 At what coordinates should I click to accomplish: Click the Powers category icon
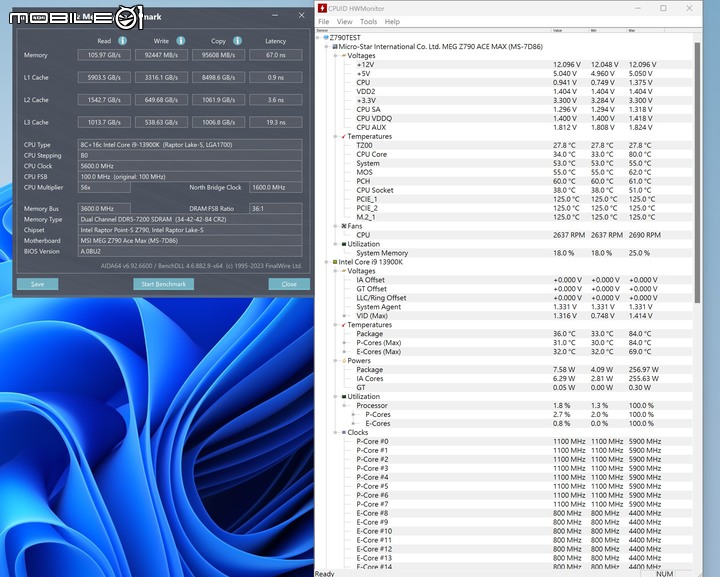point(344,361)
